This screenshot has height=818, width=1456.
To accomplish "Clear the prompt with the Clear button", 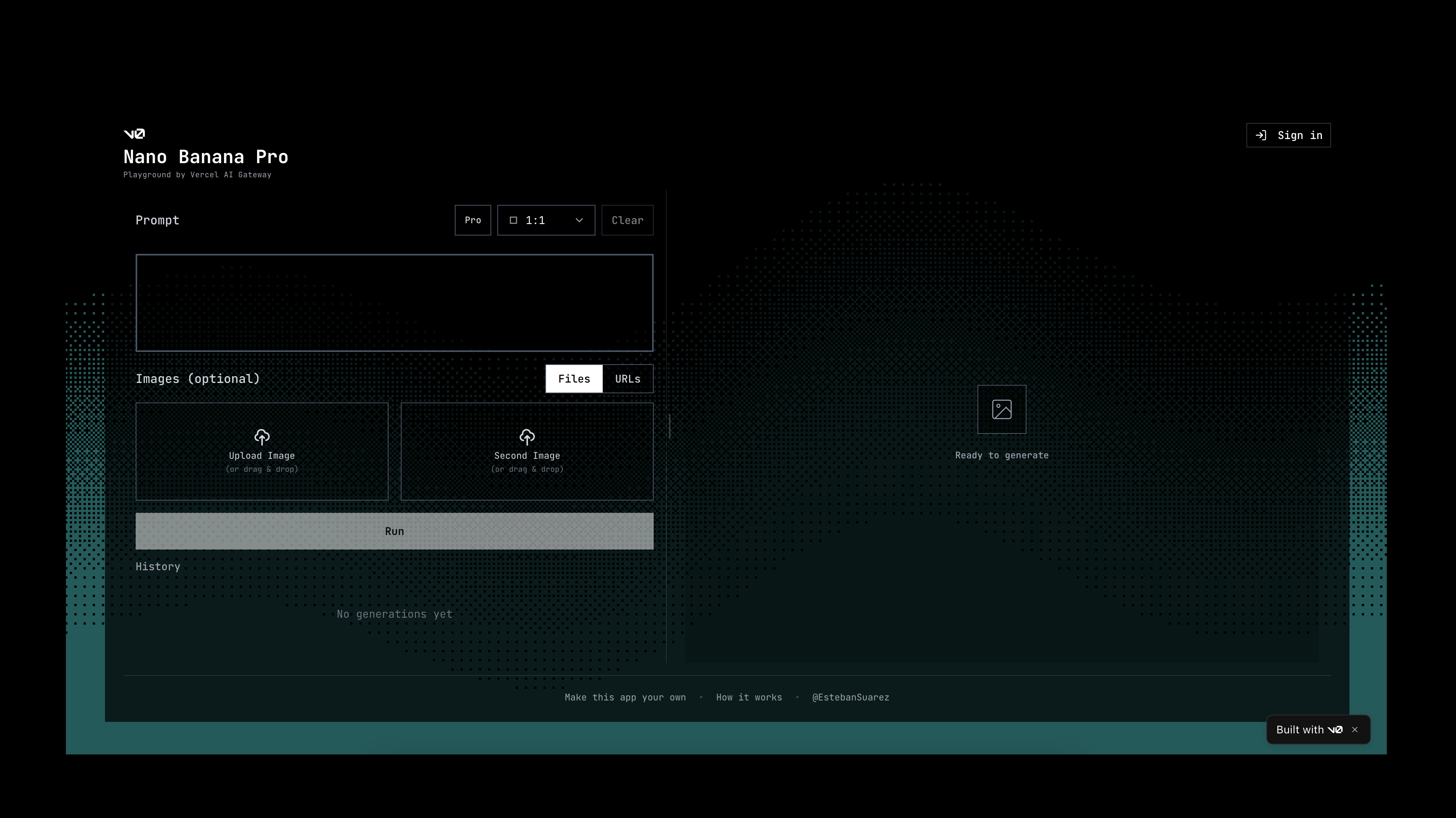I will (x=627, y=220).
